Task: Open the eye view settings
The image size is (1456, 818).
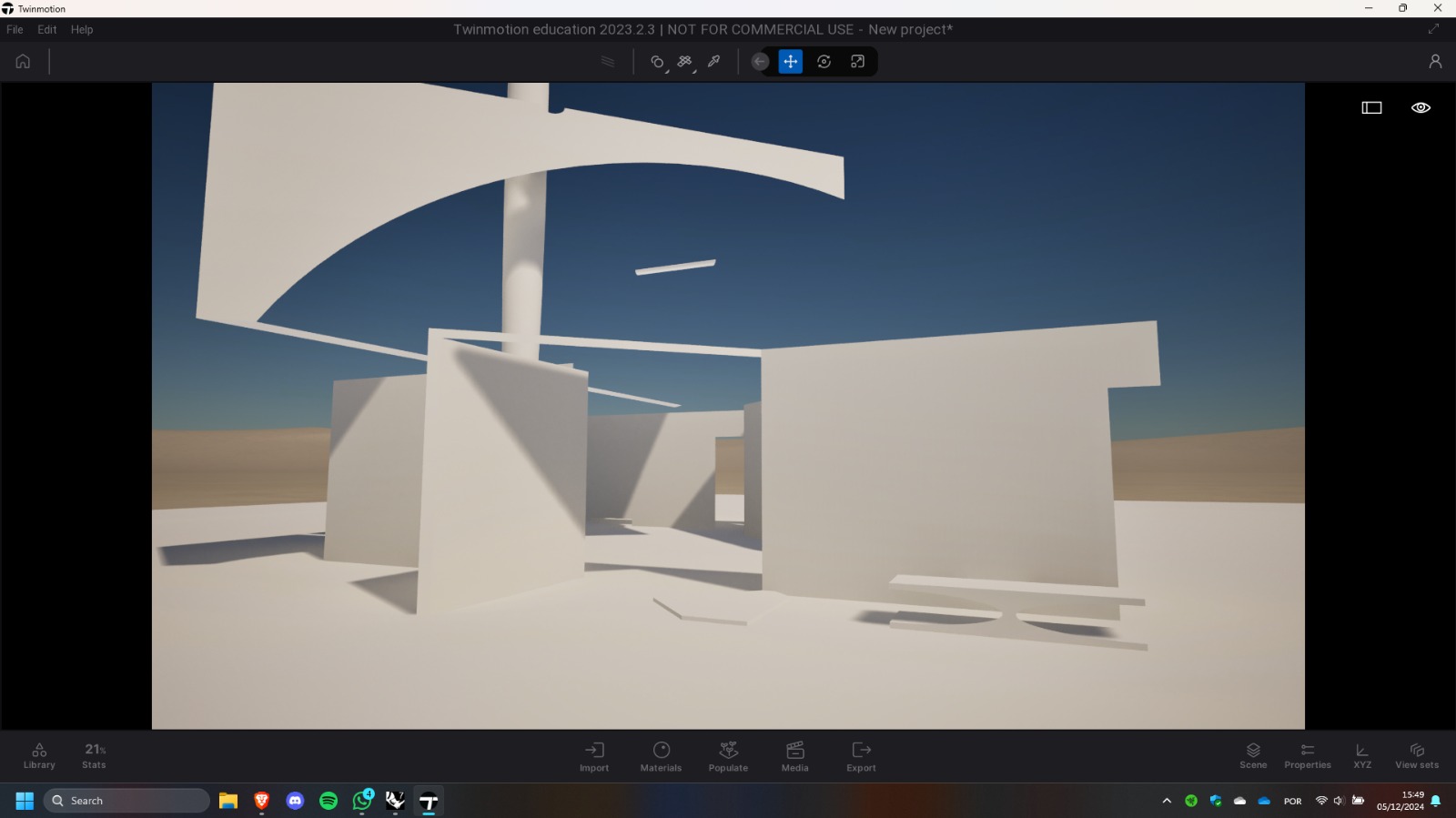Action: [1421, 107]
